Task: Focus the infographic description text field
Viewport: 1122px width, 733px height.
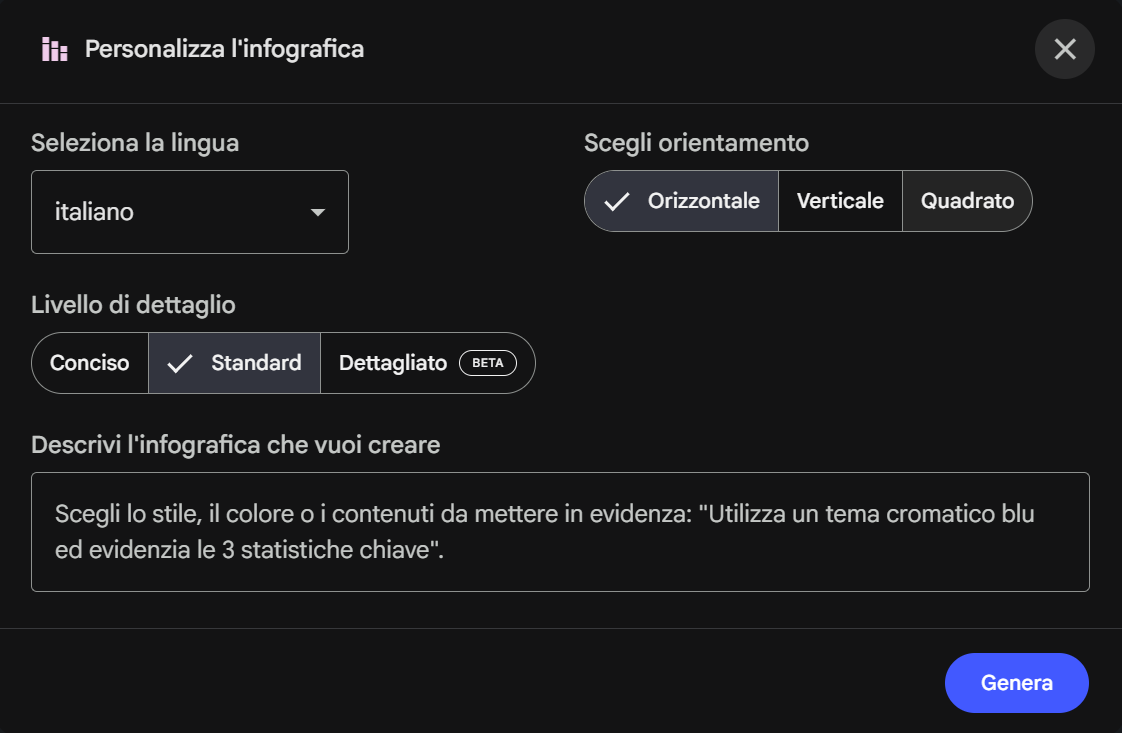Action: pos(560,531)
